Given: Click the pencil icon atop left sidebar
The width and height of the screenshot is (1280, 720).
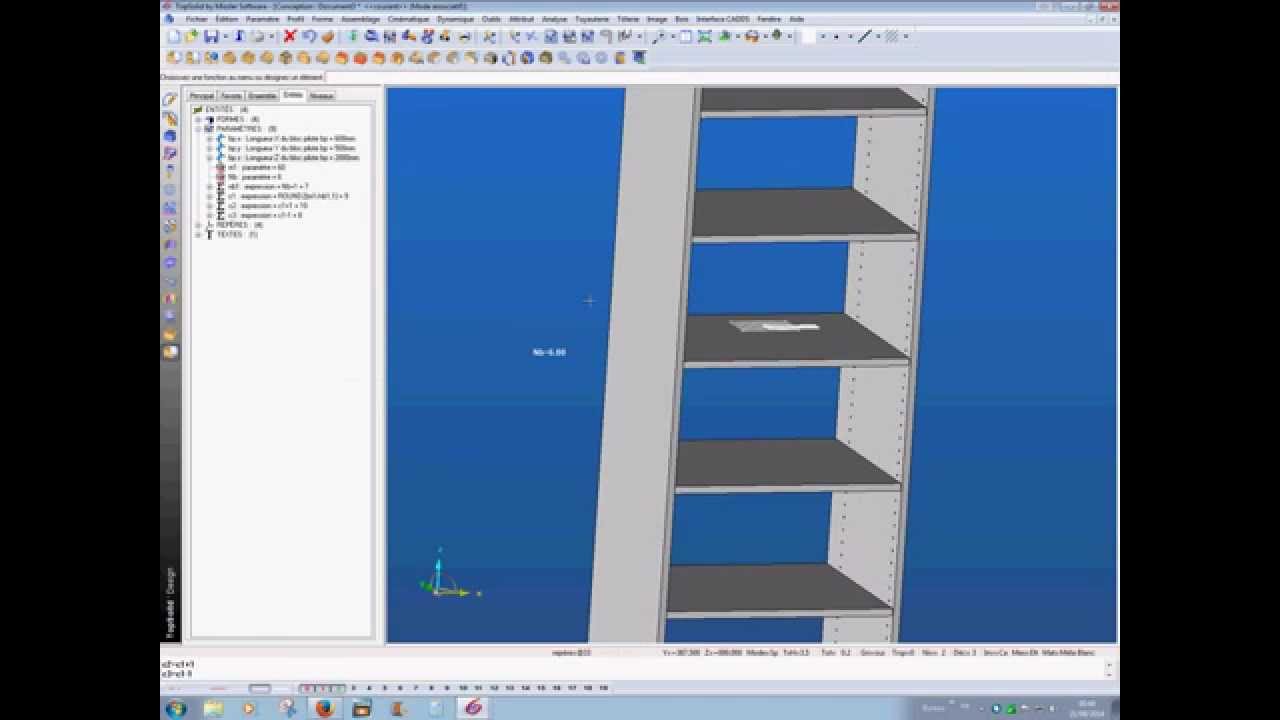Looking at the screenshot, I should [x=170, y=100].
